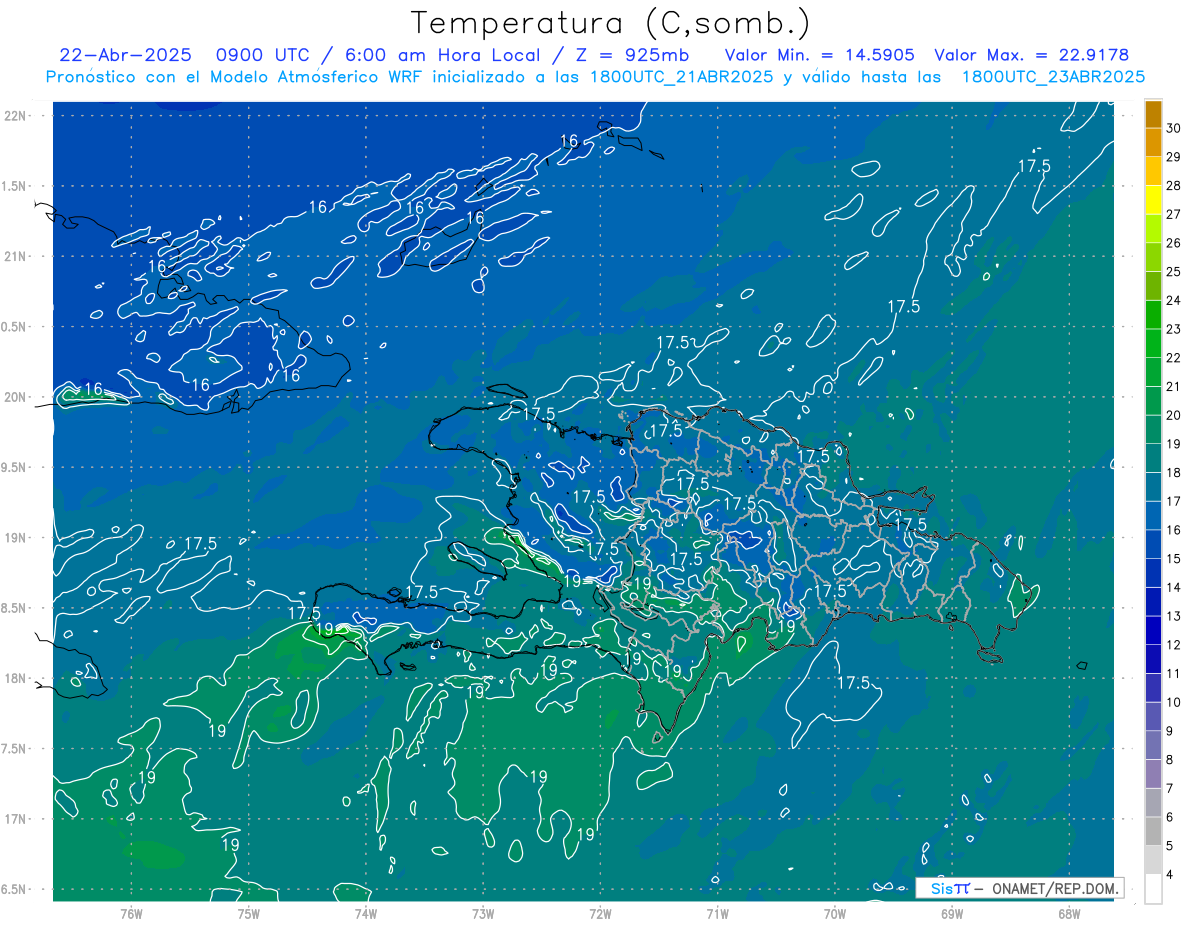
Task: Click the latitude axis label "22N"
Action: (15, 116)
